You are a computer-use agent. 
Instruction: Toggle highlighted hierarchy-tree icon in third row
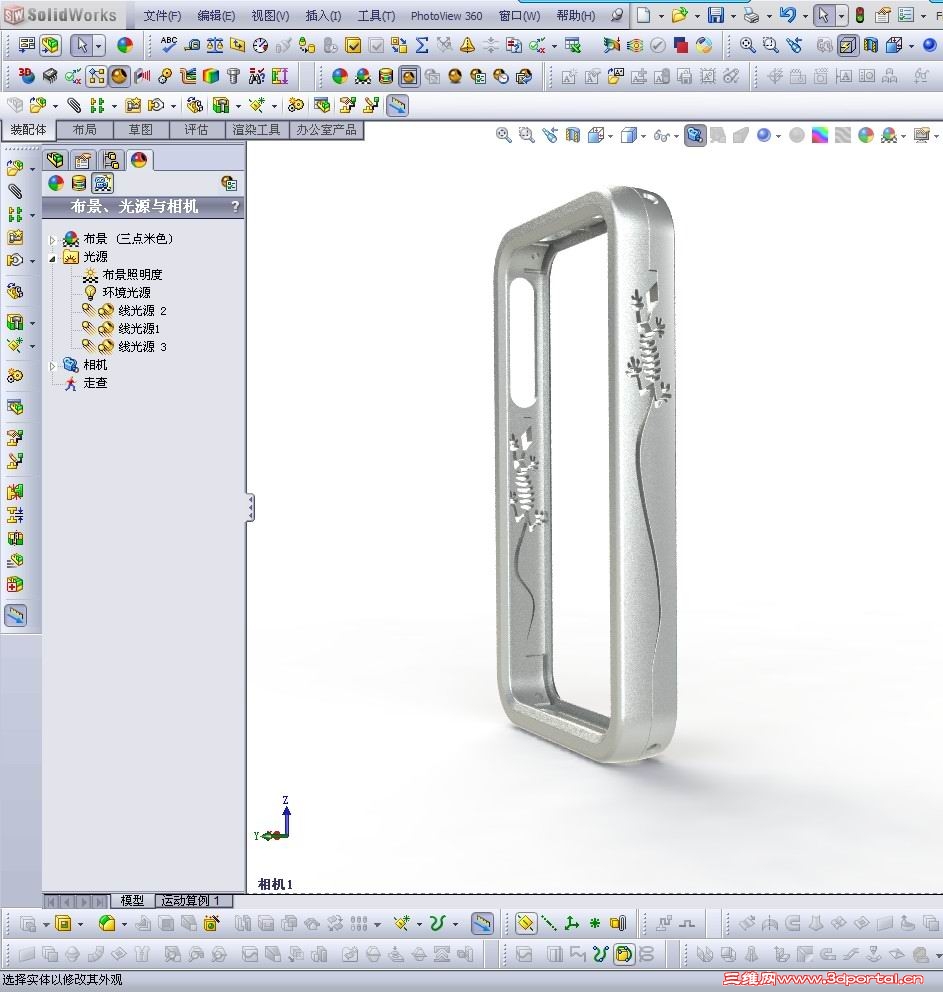tap(97, 77)
